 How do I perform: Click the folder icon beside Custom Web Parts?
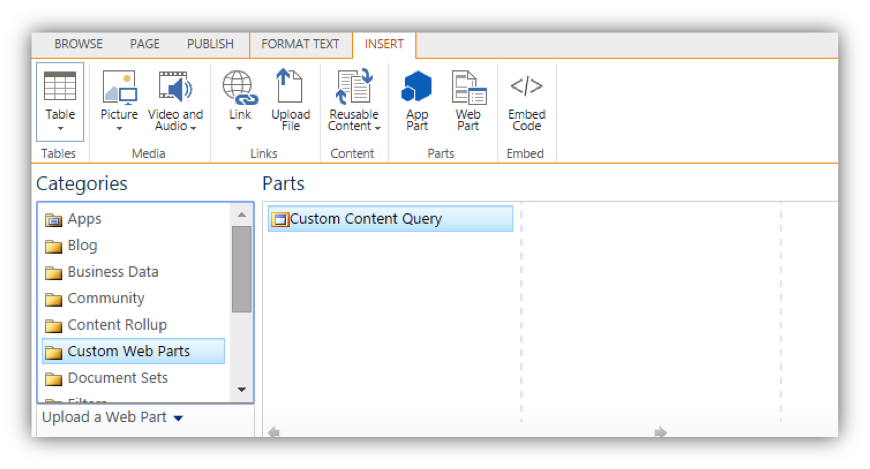[x=53, y=352]
